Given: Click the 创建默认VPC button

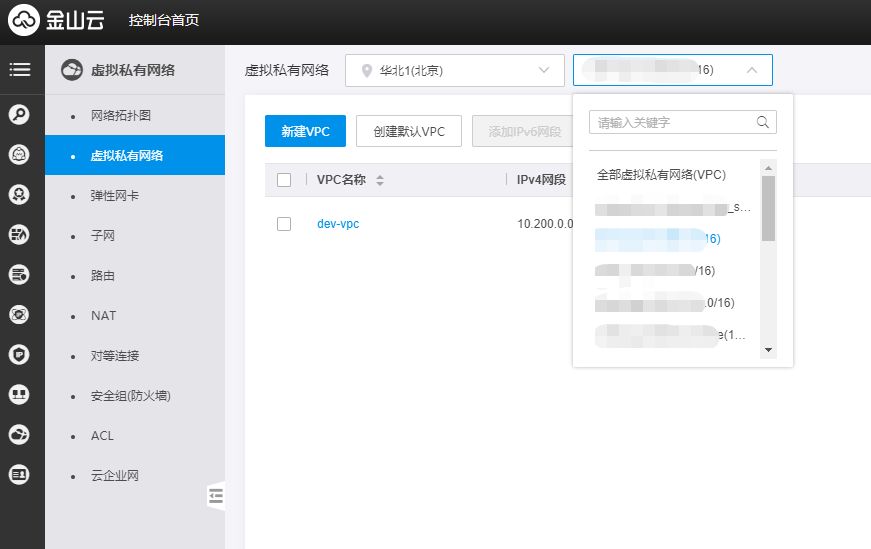Looking at the screenshot, I should pos(408,132).
